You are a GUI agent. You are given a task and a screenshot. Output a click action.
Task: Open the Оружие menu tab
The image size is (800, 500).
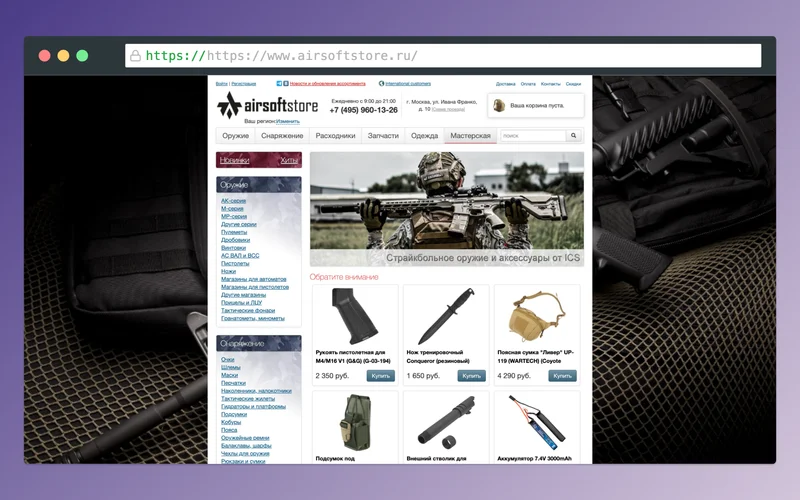tap(235, 136)
